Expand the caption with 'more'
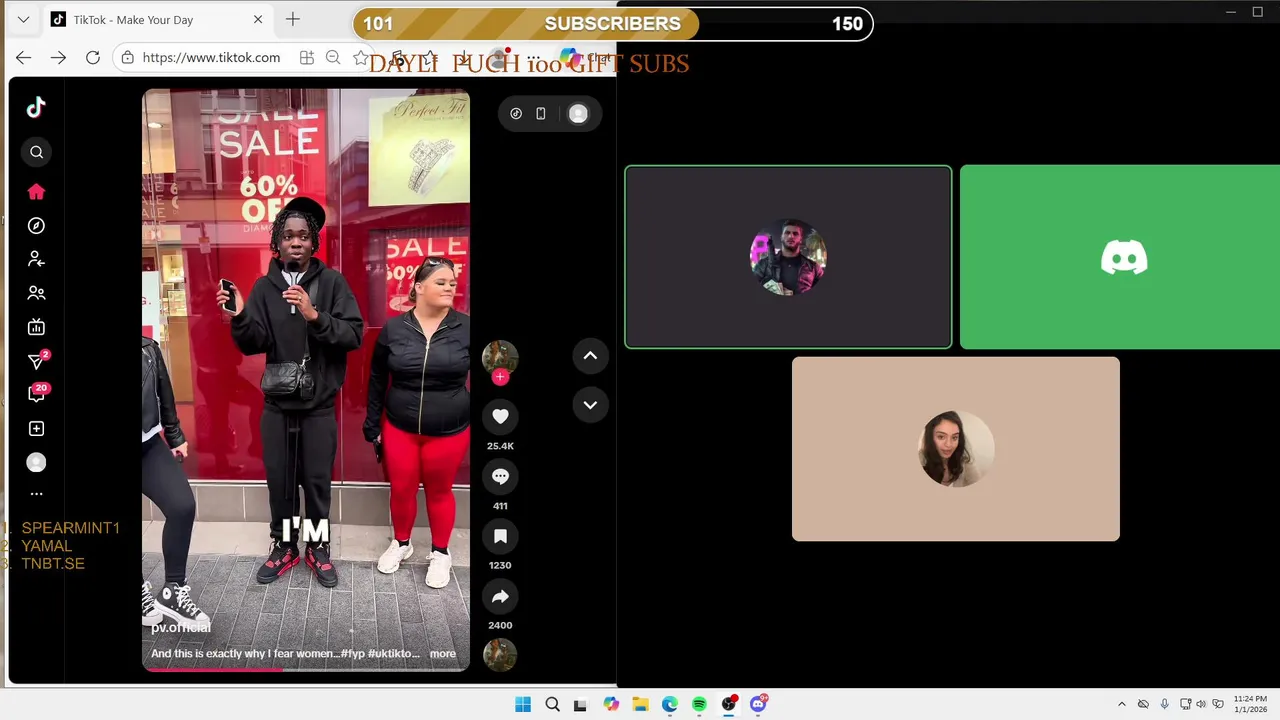This screenshot has width=1280, height=720. click(x=443, y=654)
